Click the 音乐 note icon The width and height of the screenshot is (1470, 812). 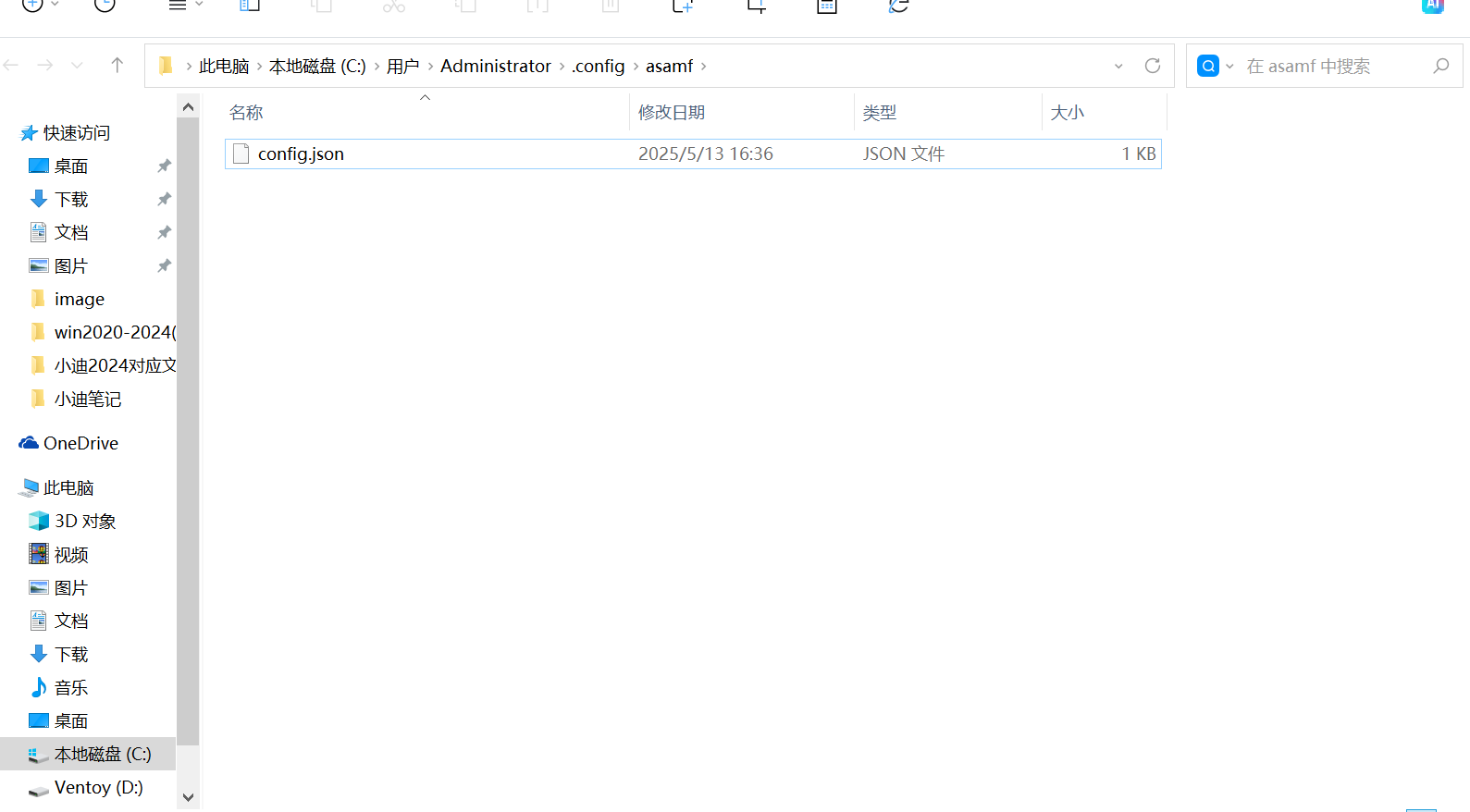39,687
